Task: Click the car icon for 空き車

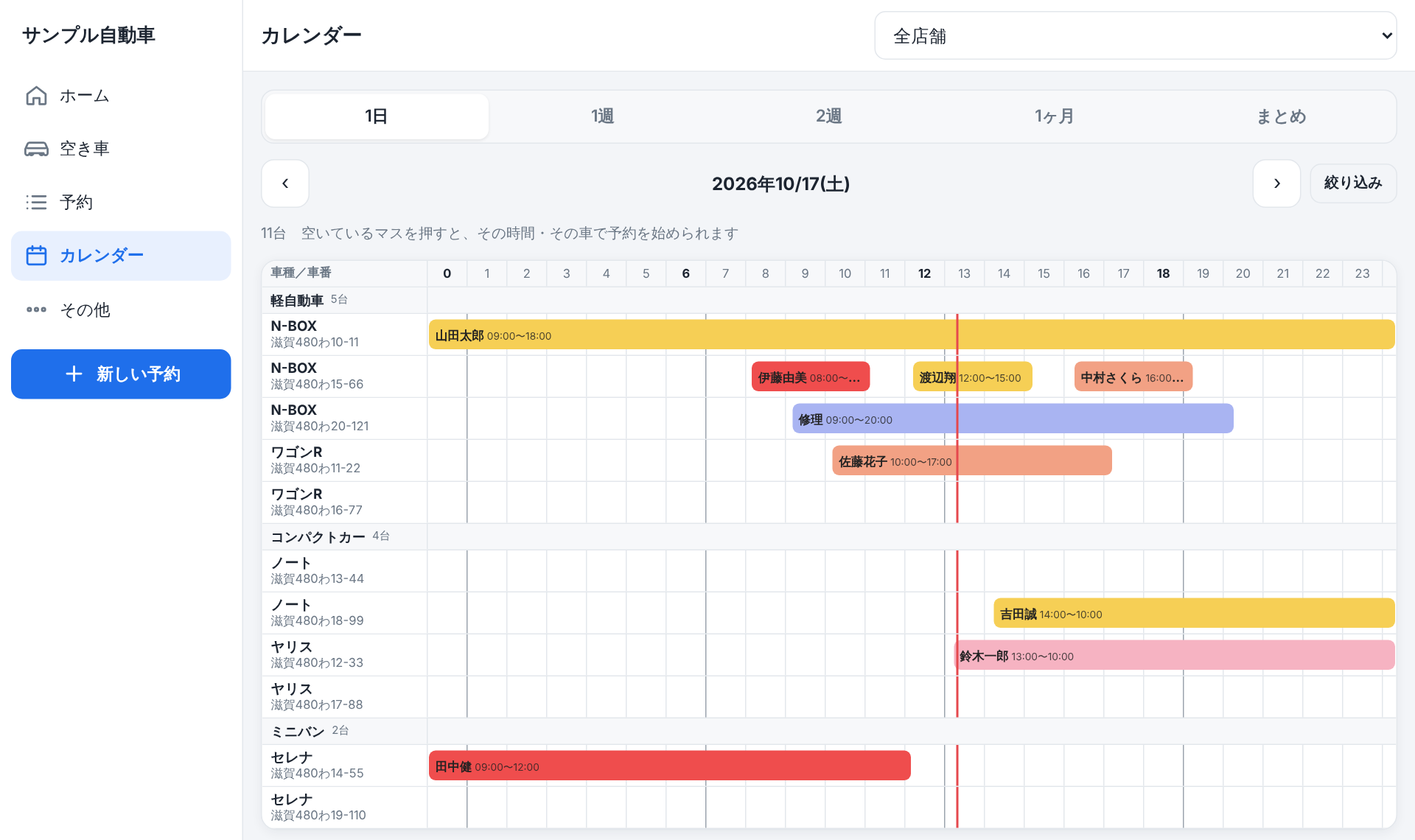Action: coord(36,149)
